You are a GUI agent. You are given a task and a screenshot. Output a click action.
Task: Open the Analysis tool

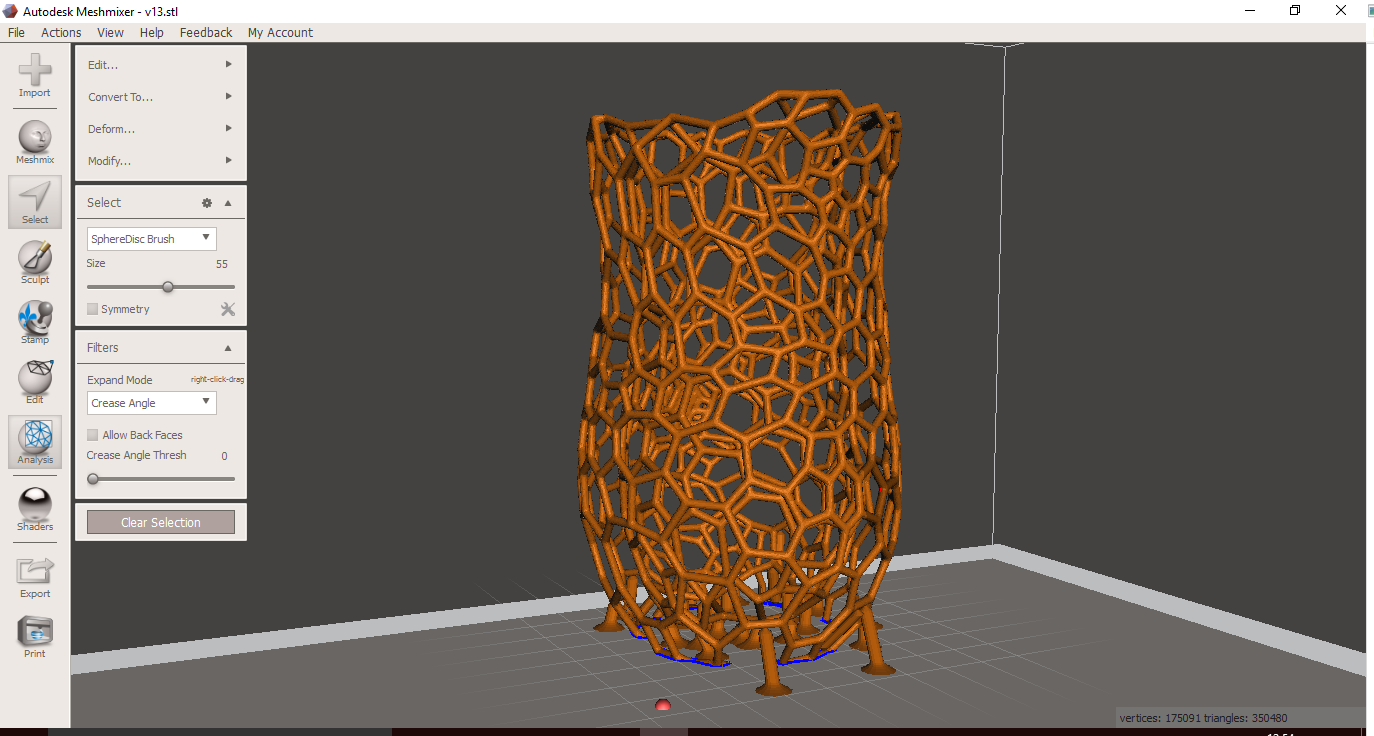click(35, 442)
